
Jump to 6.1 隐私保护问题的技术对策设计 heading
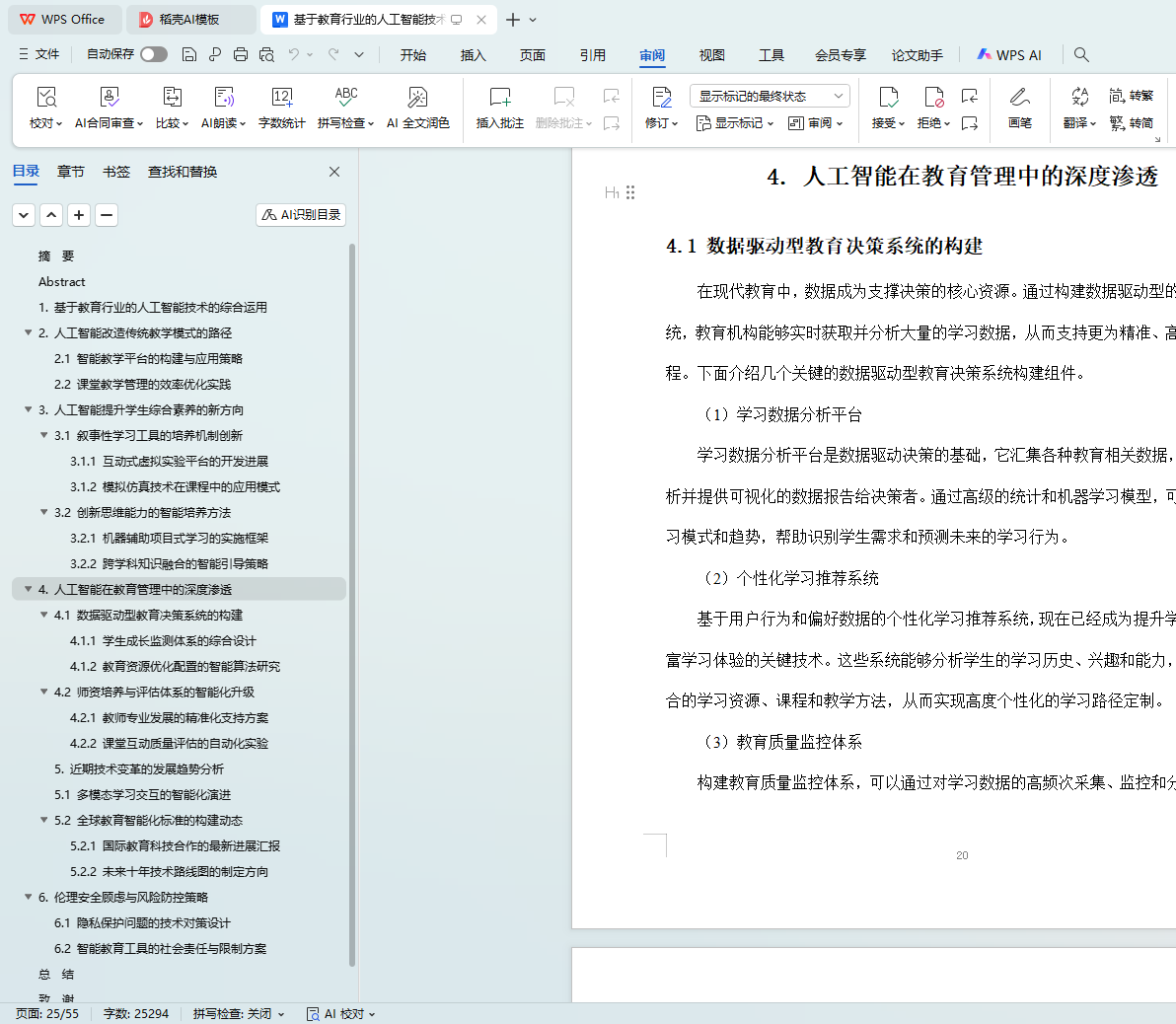point(142,922)
